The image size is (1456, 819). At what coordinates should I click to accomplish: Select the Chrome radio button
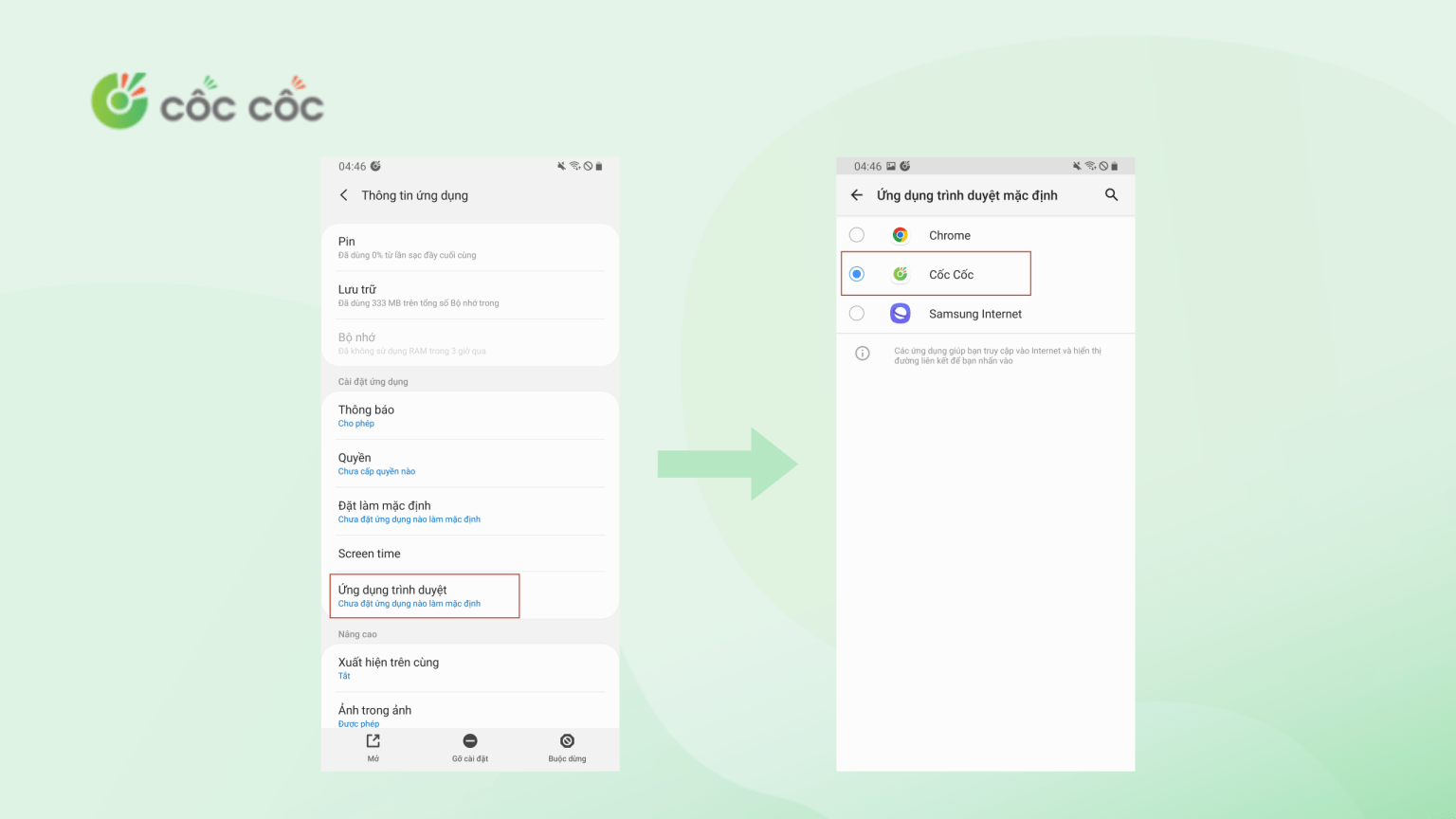click(857, 235)
